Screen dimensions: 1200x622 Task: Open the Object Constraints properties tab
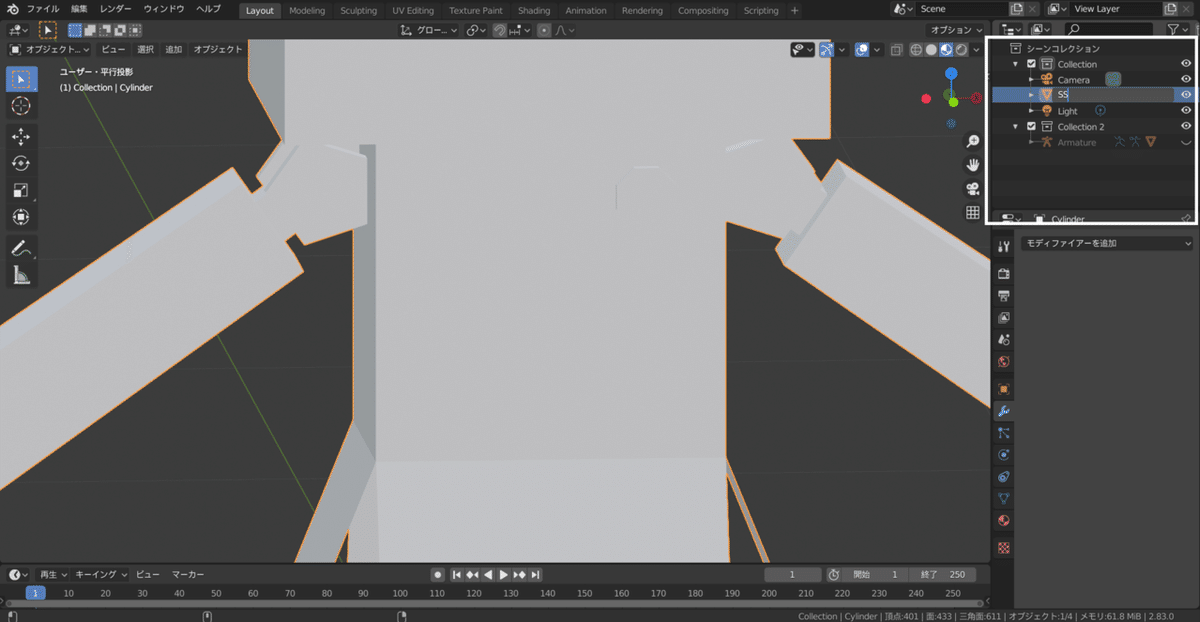click(1004, 476)
